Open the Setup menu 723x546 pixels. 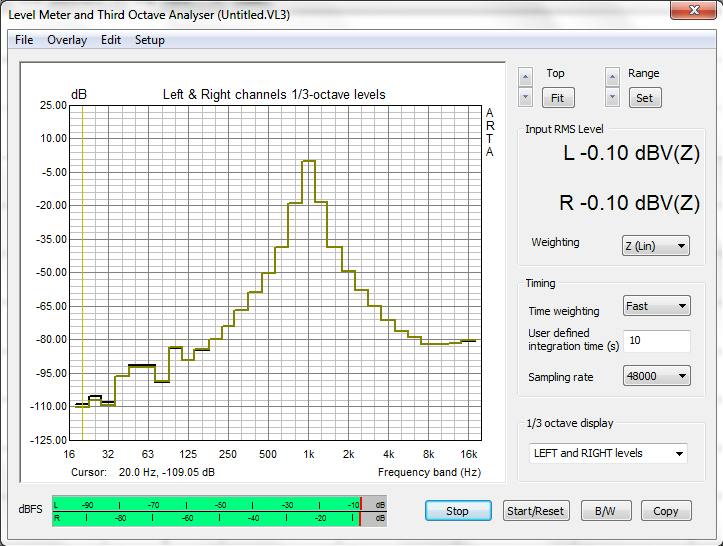[x=150, y=40]
